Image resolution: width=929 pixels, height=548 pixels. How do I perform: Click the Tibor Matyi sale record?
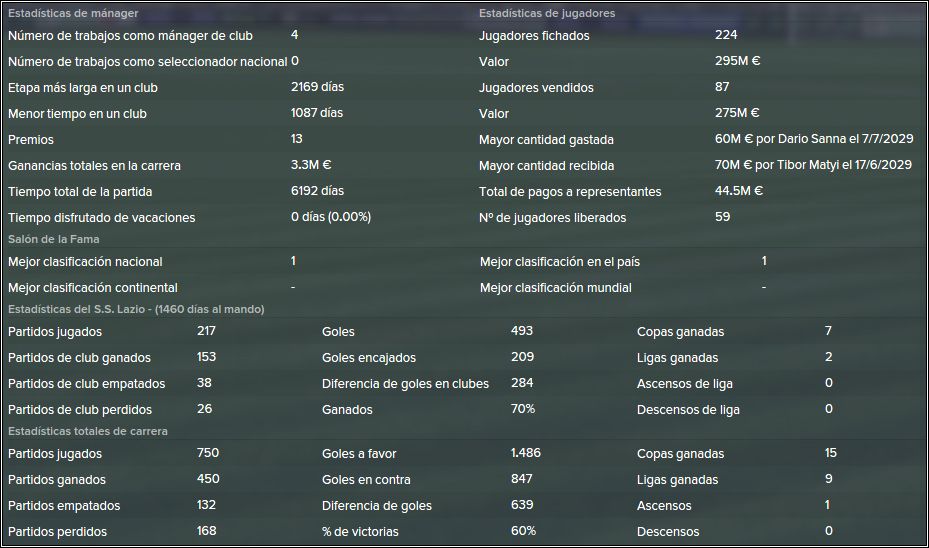click(x=813, y=165)
